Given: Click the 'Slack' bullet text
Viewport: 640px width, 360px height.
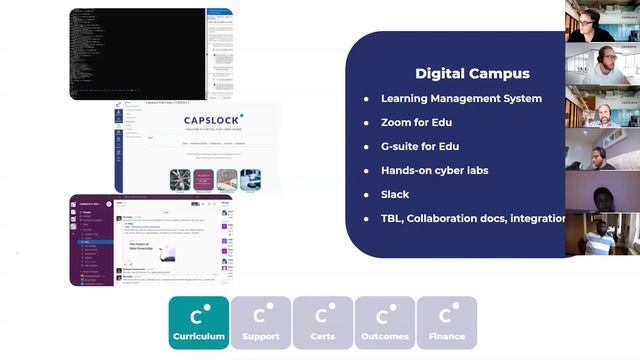Looking at the screenshot, I should pyautogui.click(x=395, y=195).
